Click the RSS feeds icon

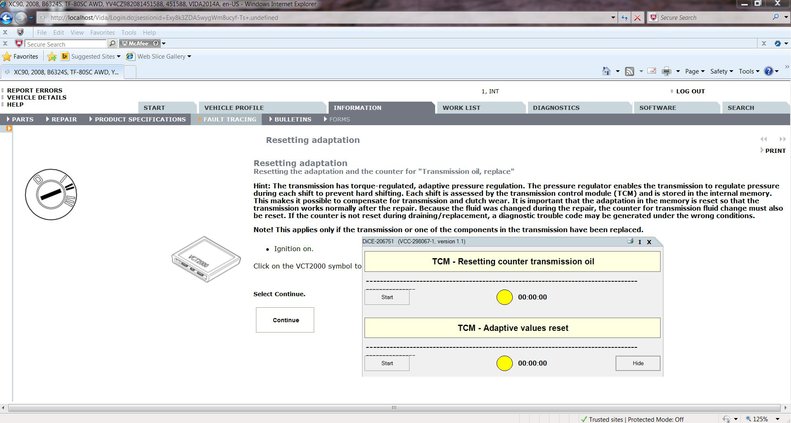click(x=630, y=72)
